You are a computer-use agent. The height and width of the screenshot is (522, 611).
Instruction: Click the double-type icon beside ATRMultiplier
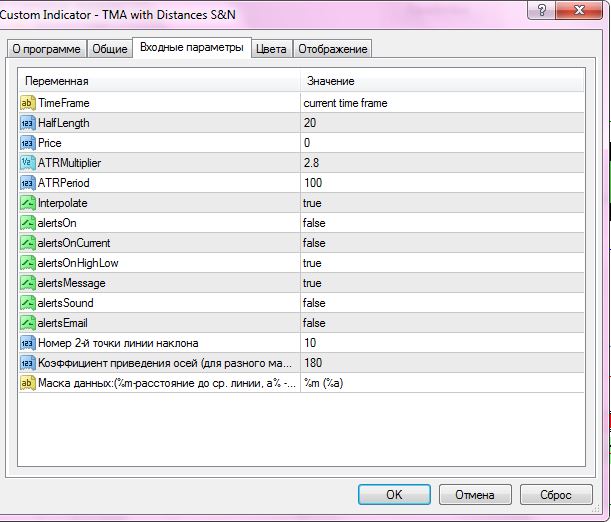(x=27, y=163)
